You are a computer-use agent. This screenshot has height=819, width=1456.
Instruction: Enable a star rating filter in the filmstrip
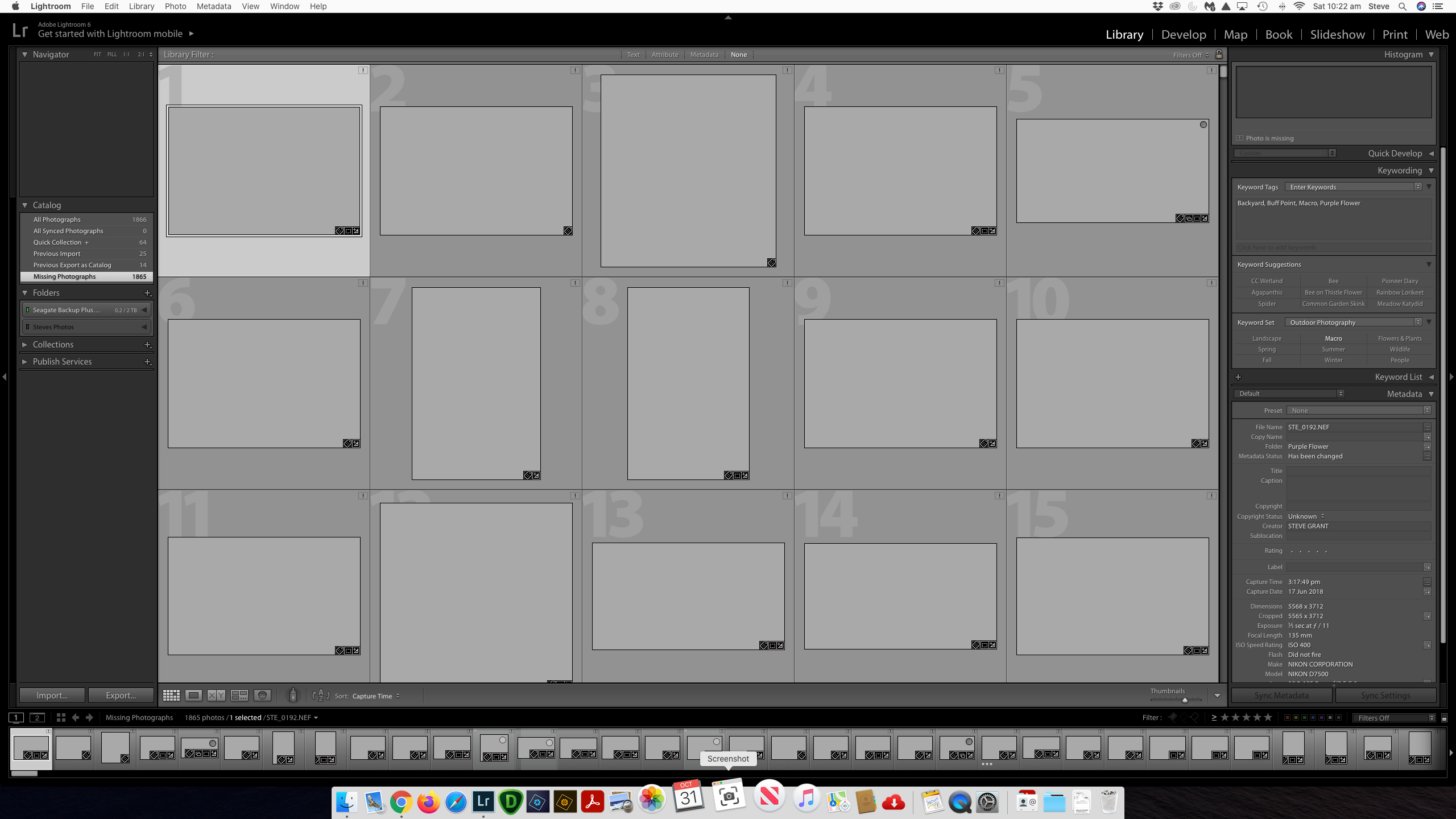tap(1246, 717)
